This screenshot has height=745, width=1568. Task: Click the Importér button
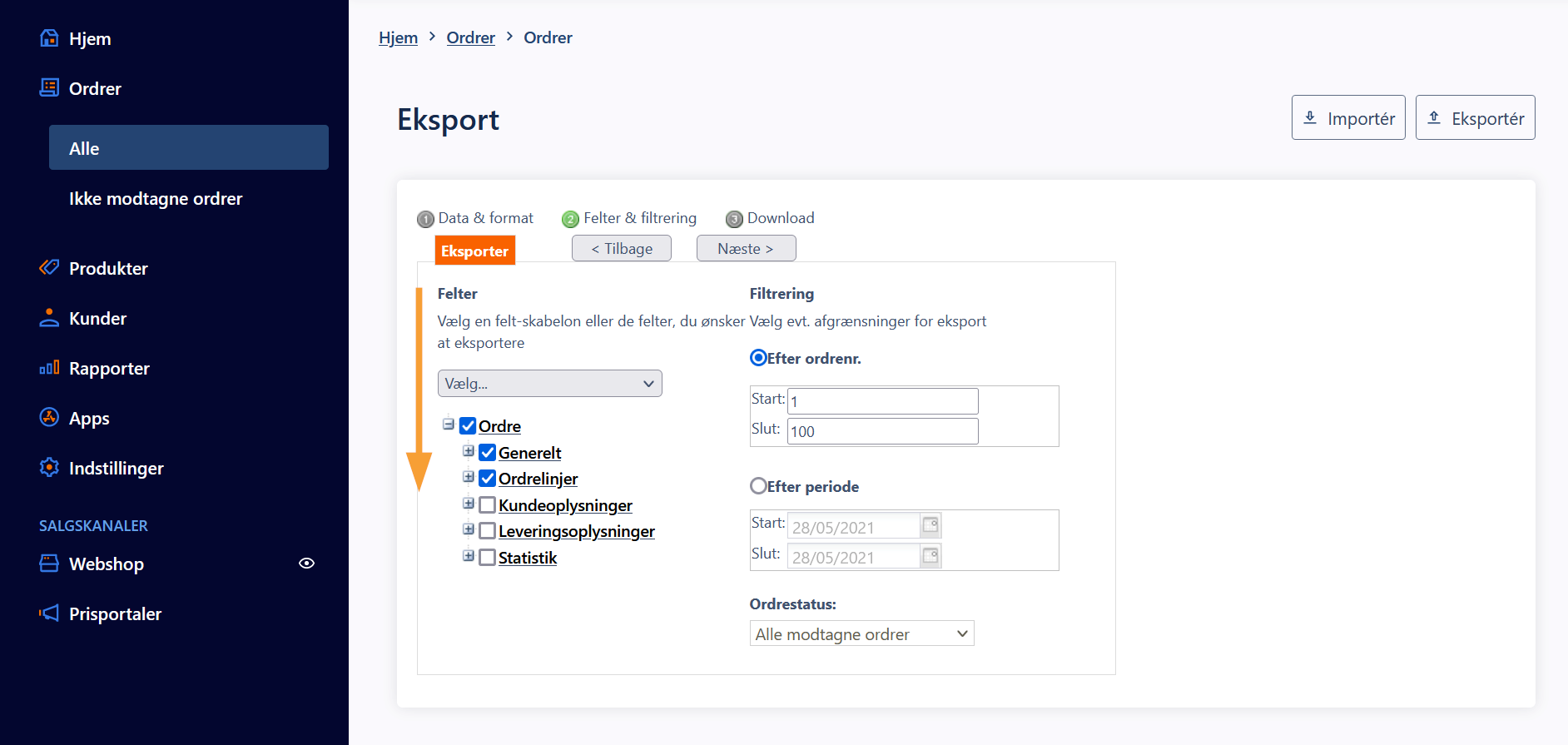coord(1348,117)
